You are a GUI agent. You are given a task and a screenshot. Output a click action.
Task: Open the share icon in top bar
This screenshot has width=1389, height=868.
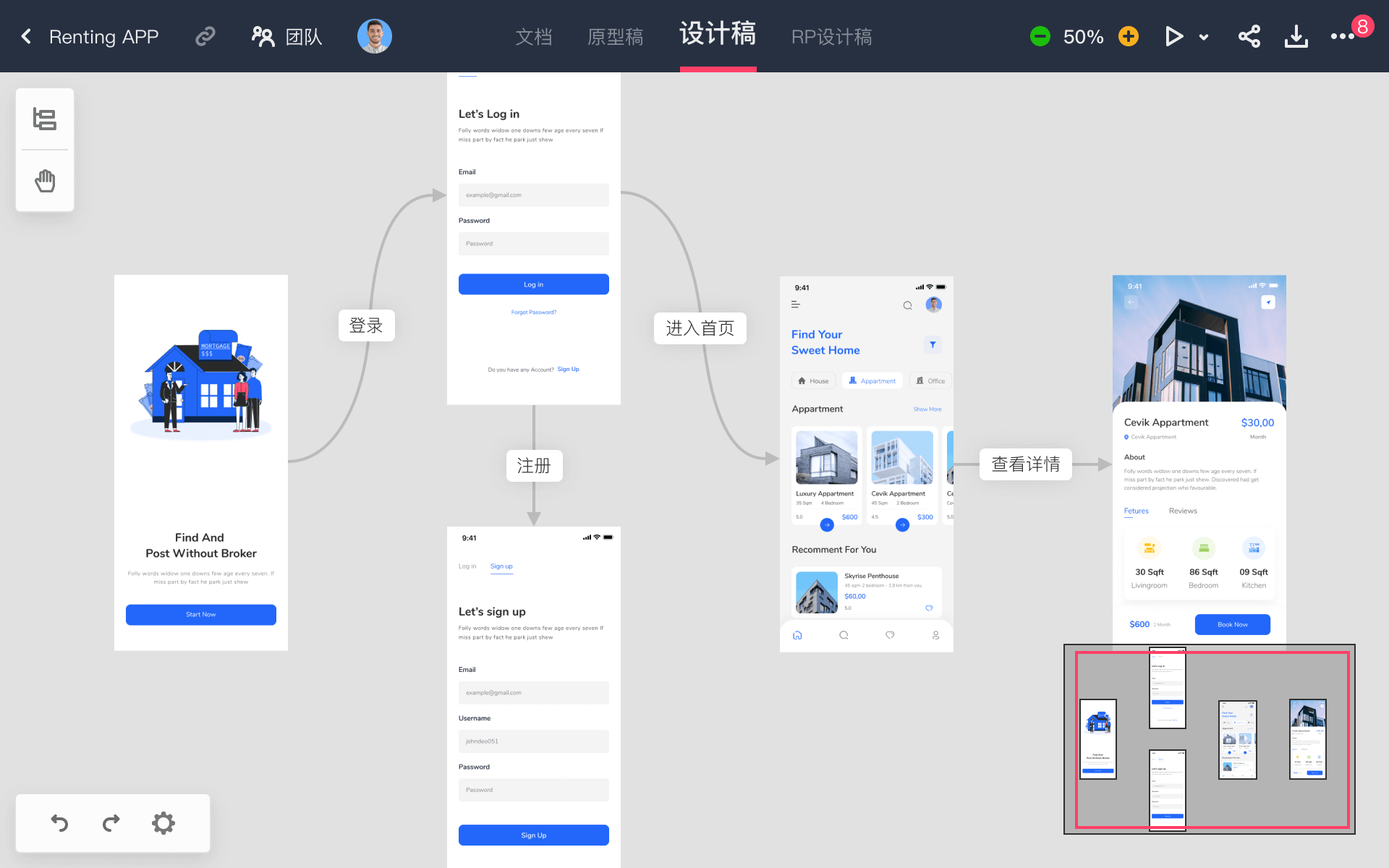[1249, 36]
